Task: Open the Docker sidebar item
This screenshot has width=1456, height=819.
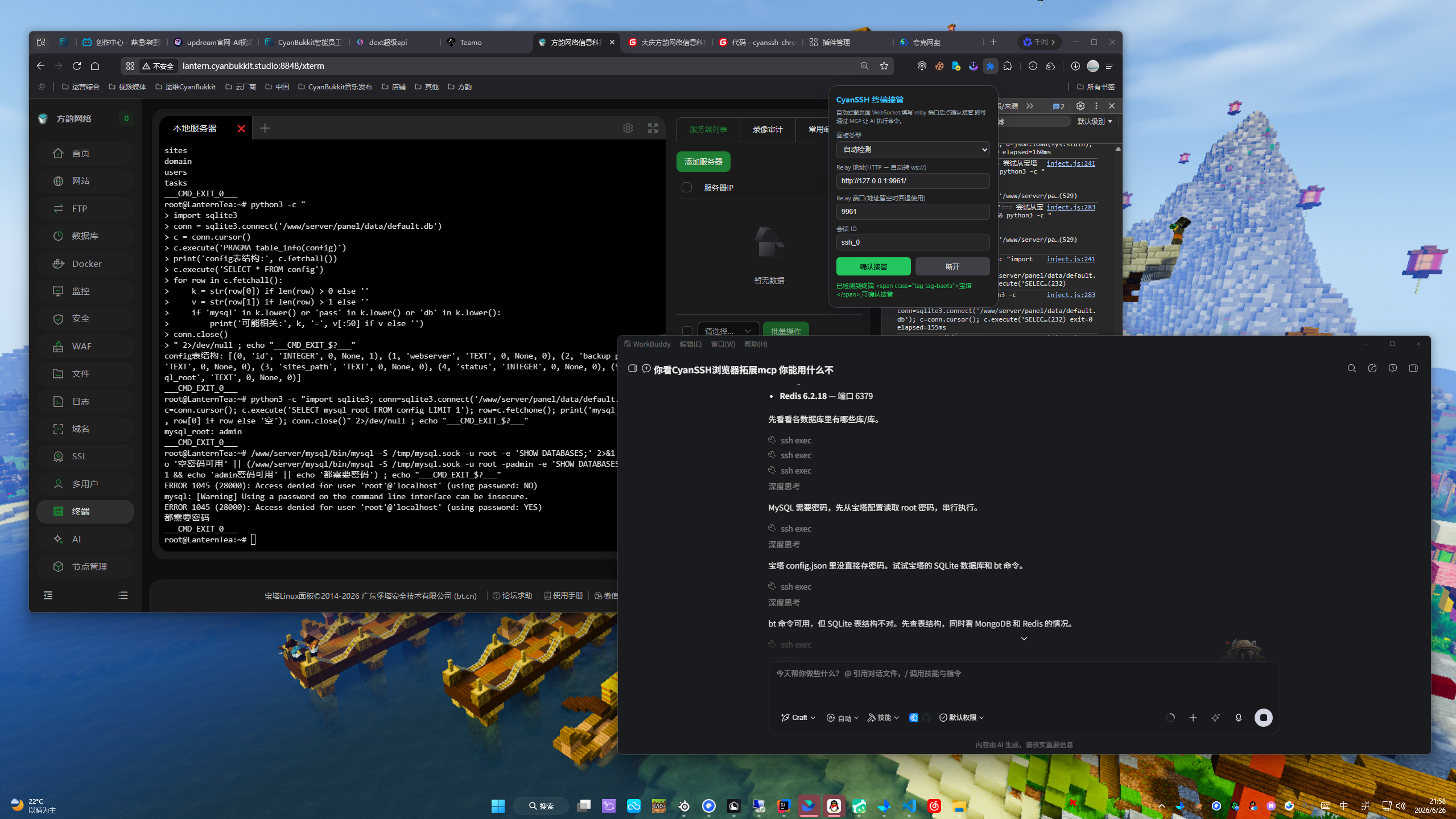Action: click(x=85, y=264)
